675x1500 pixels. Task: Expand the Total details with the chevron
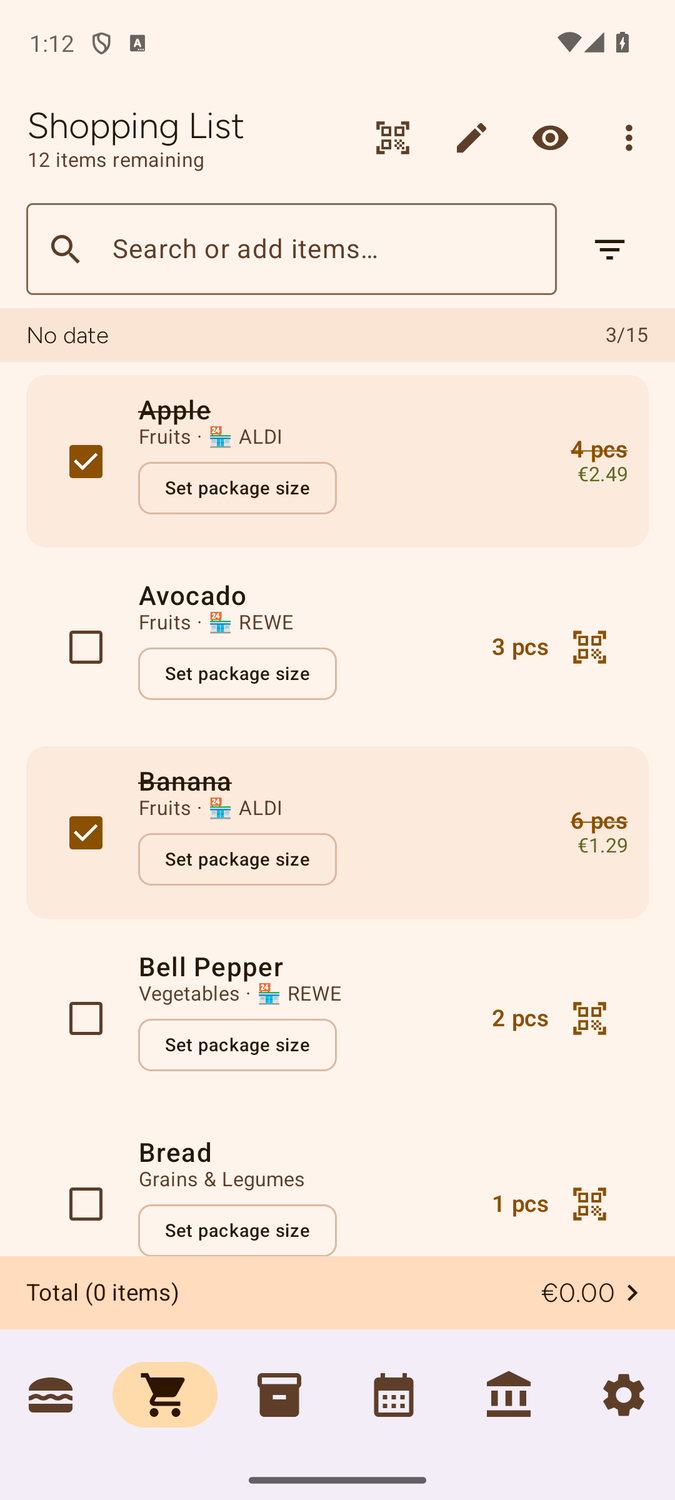pyautogui.click(x=632, y=1292)
